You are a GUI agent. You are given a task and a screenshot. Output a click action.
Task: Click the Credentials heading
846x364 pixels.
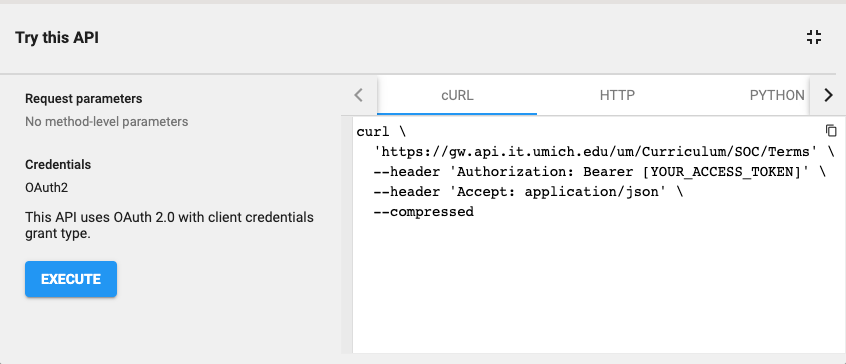pyautogui.click(x=58, y=164)
